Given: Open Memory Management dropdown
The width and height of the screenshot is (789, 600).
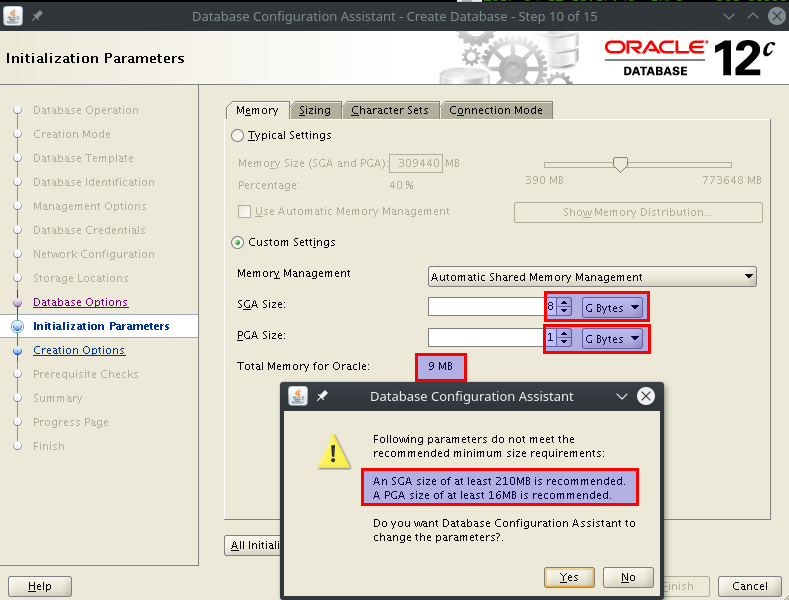Looking at the screenshot, I should [592, 277].
